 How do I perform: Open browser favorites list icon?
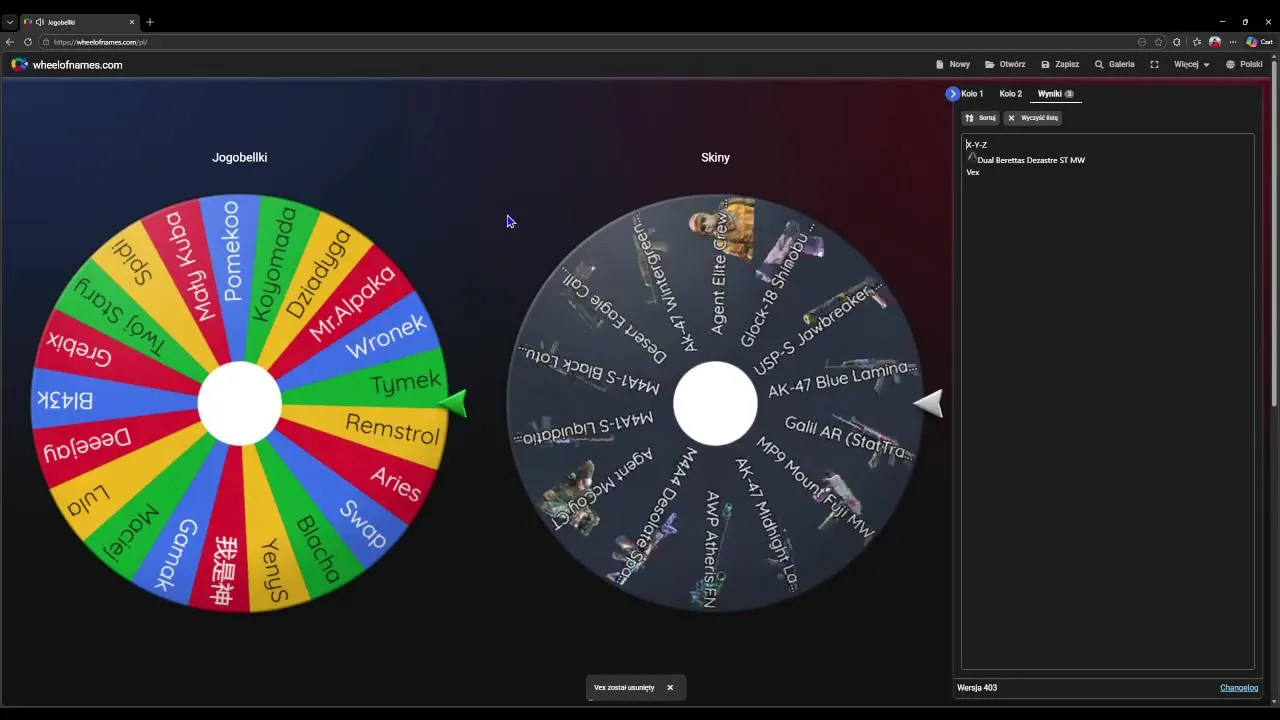tap(1197, 42)
